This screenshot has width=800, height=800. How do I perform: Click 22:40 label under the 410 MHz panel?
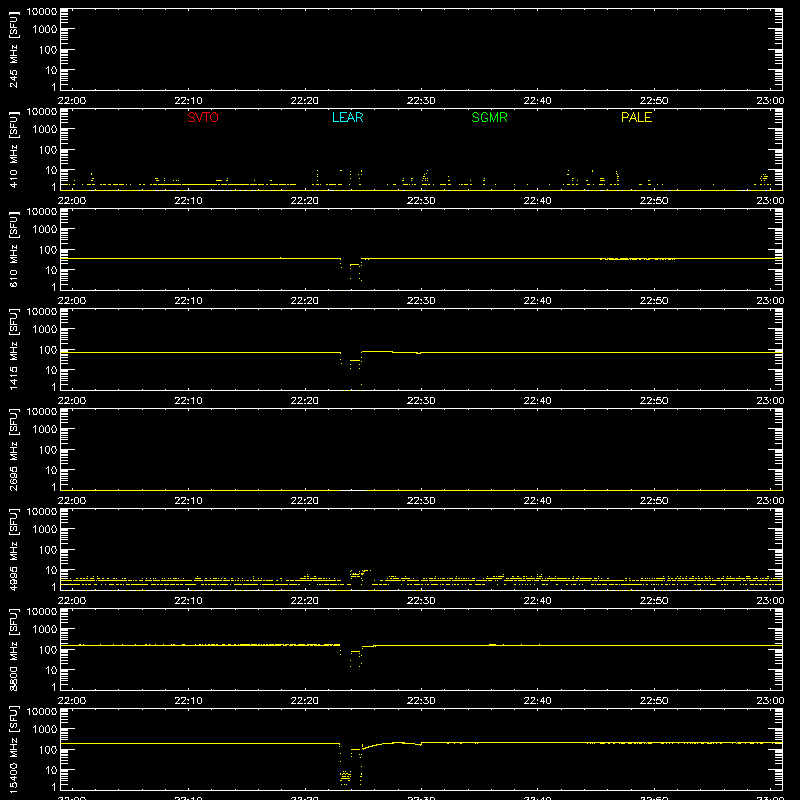[x=537, y=201]
